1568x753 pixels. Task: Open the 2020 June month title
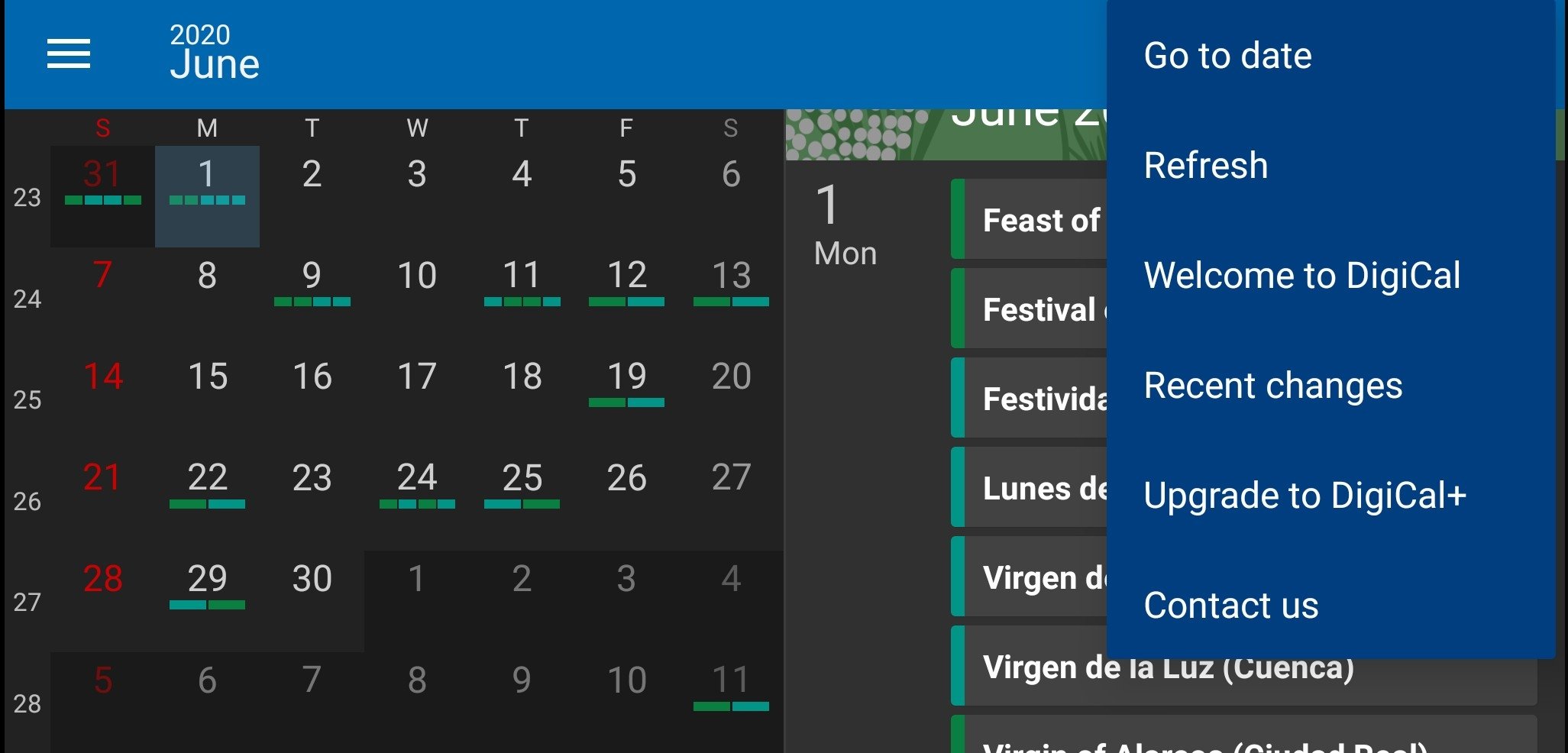pos(214,53)
